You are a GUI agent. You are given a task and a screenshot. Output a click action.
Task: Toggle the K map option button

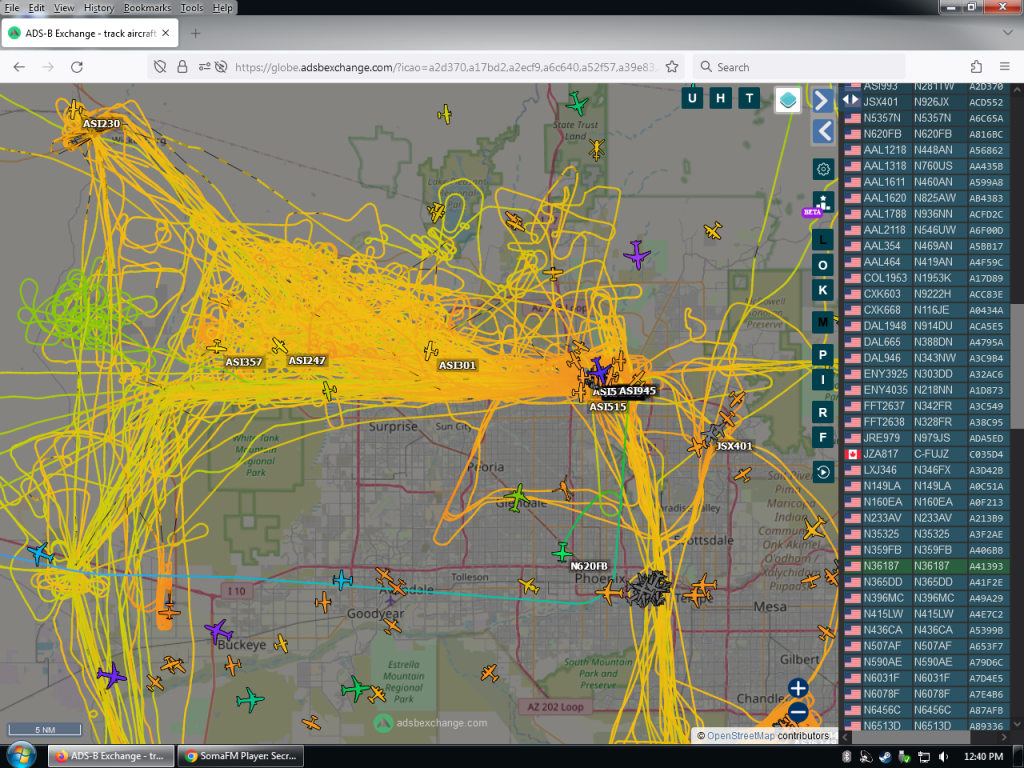(823, 290)
